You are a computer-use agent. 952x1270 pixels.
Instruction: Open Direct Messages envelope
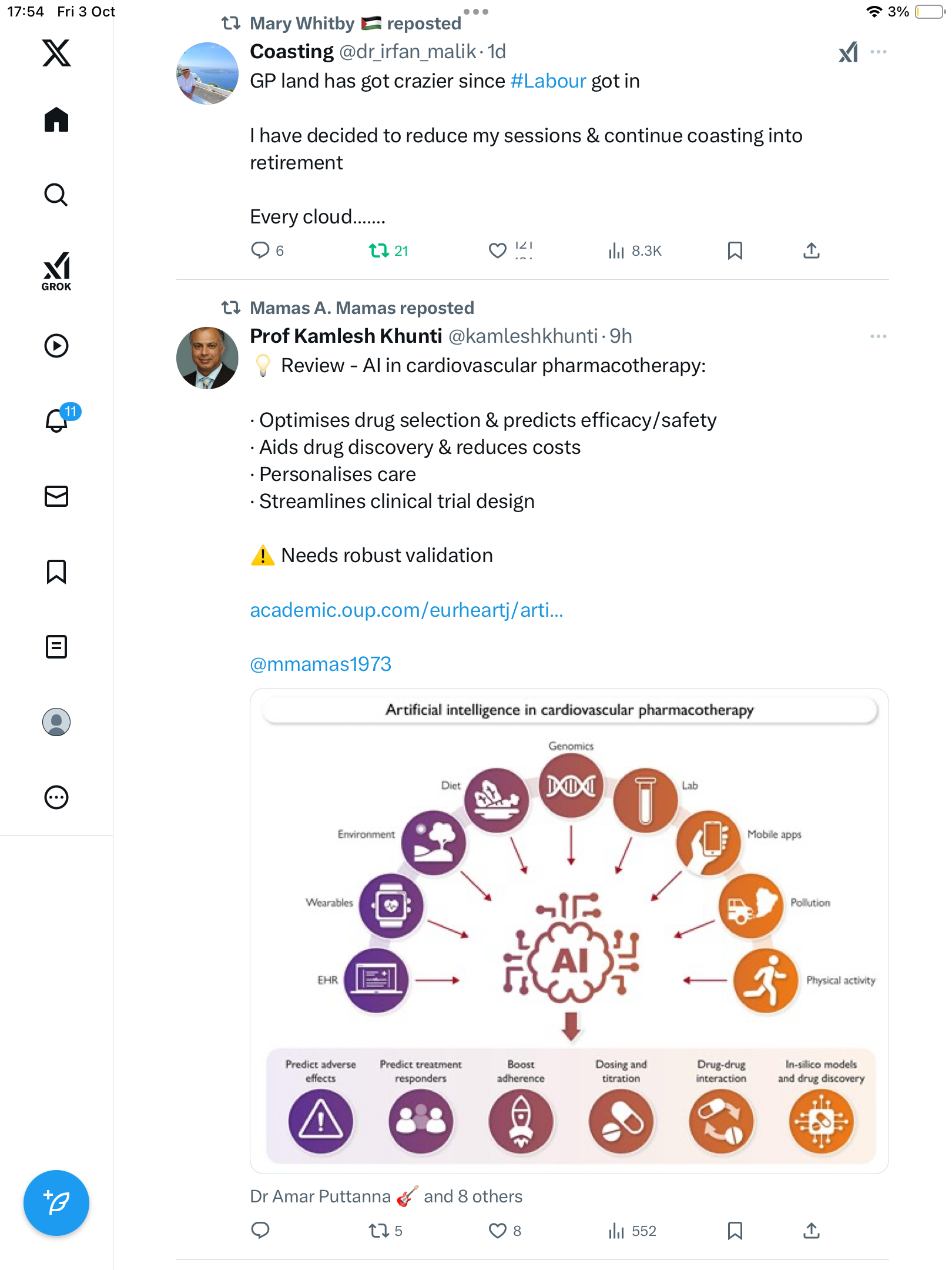[x=56, y=496]
